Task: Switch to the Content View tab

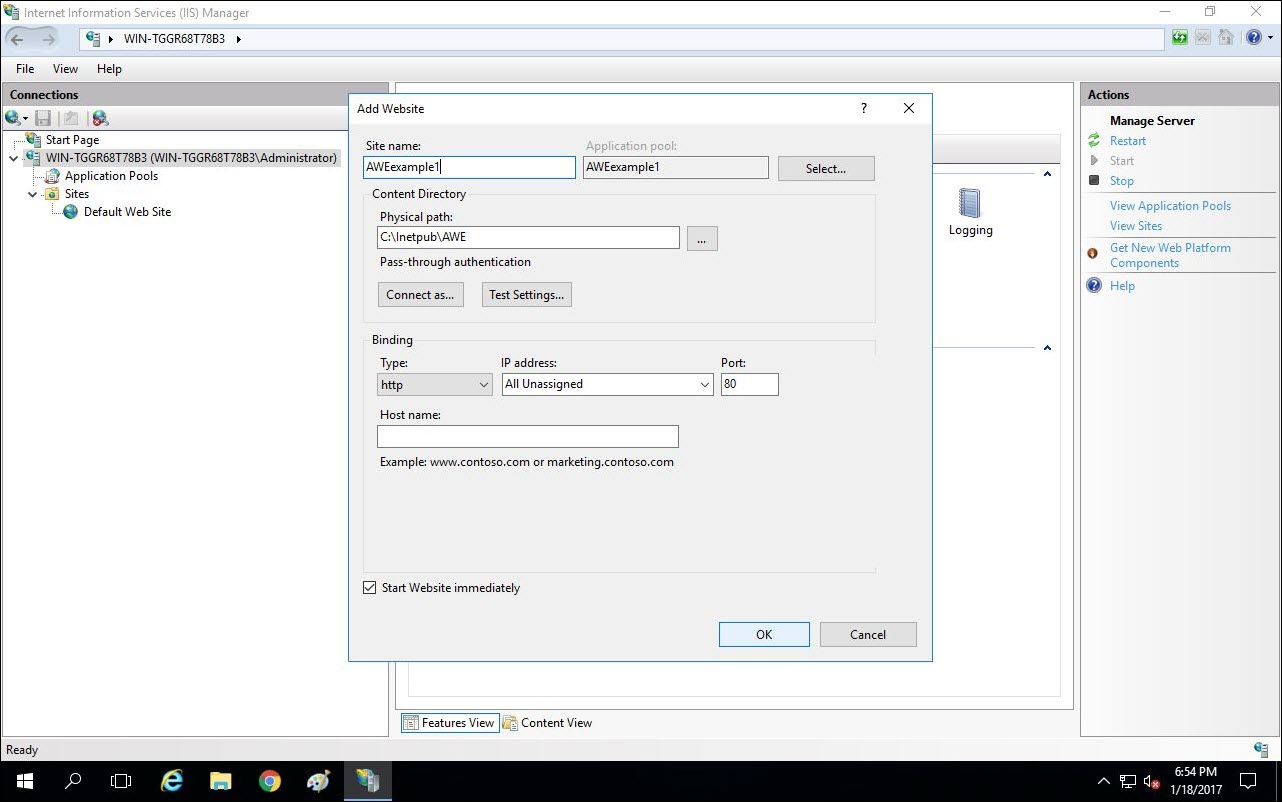Action: [547, 723]
